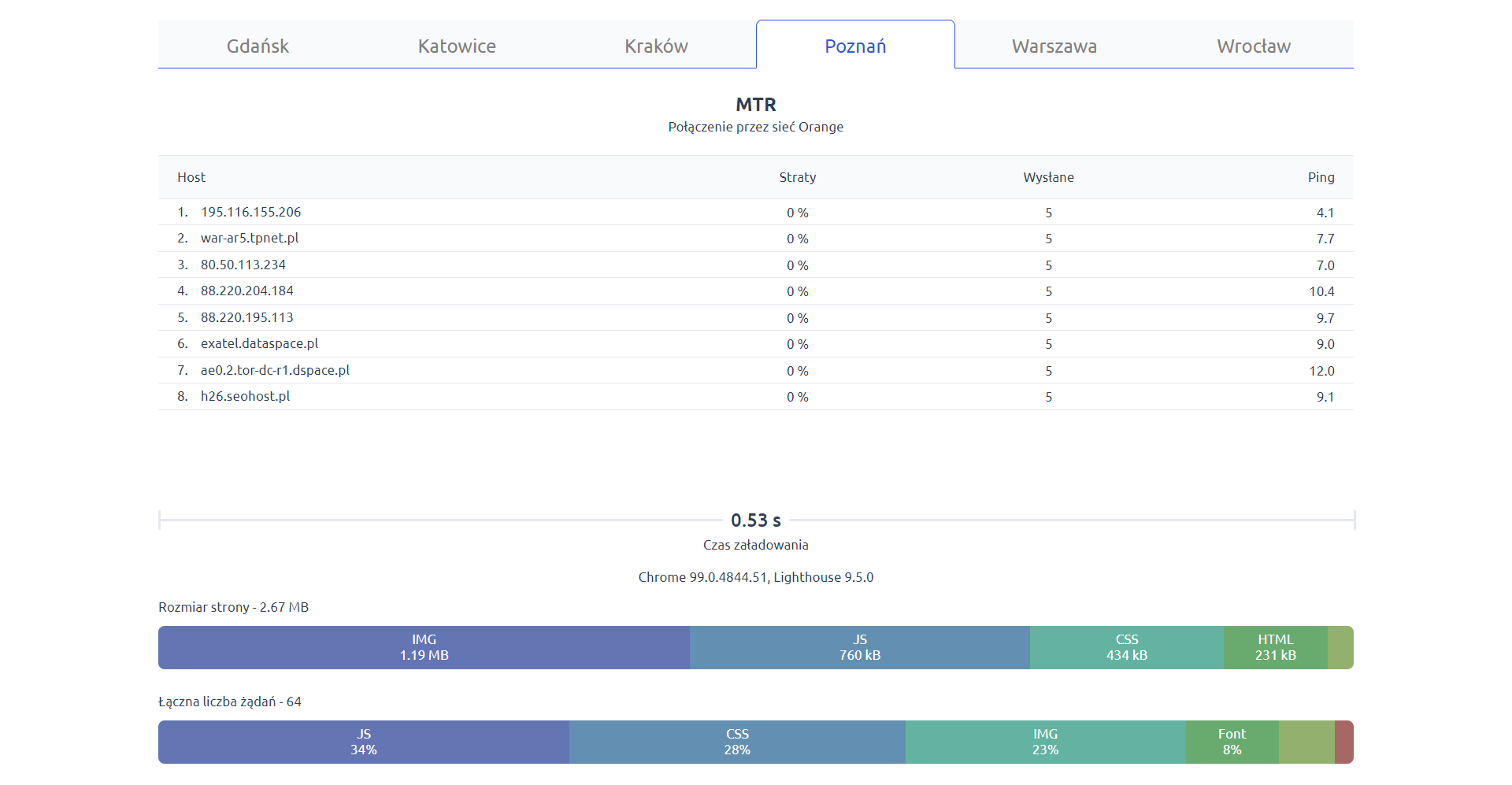Click the IMG 1.19 MB size segment
The image size is (1512, 785).
[424, 647]
